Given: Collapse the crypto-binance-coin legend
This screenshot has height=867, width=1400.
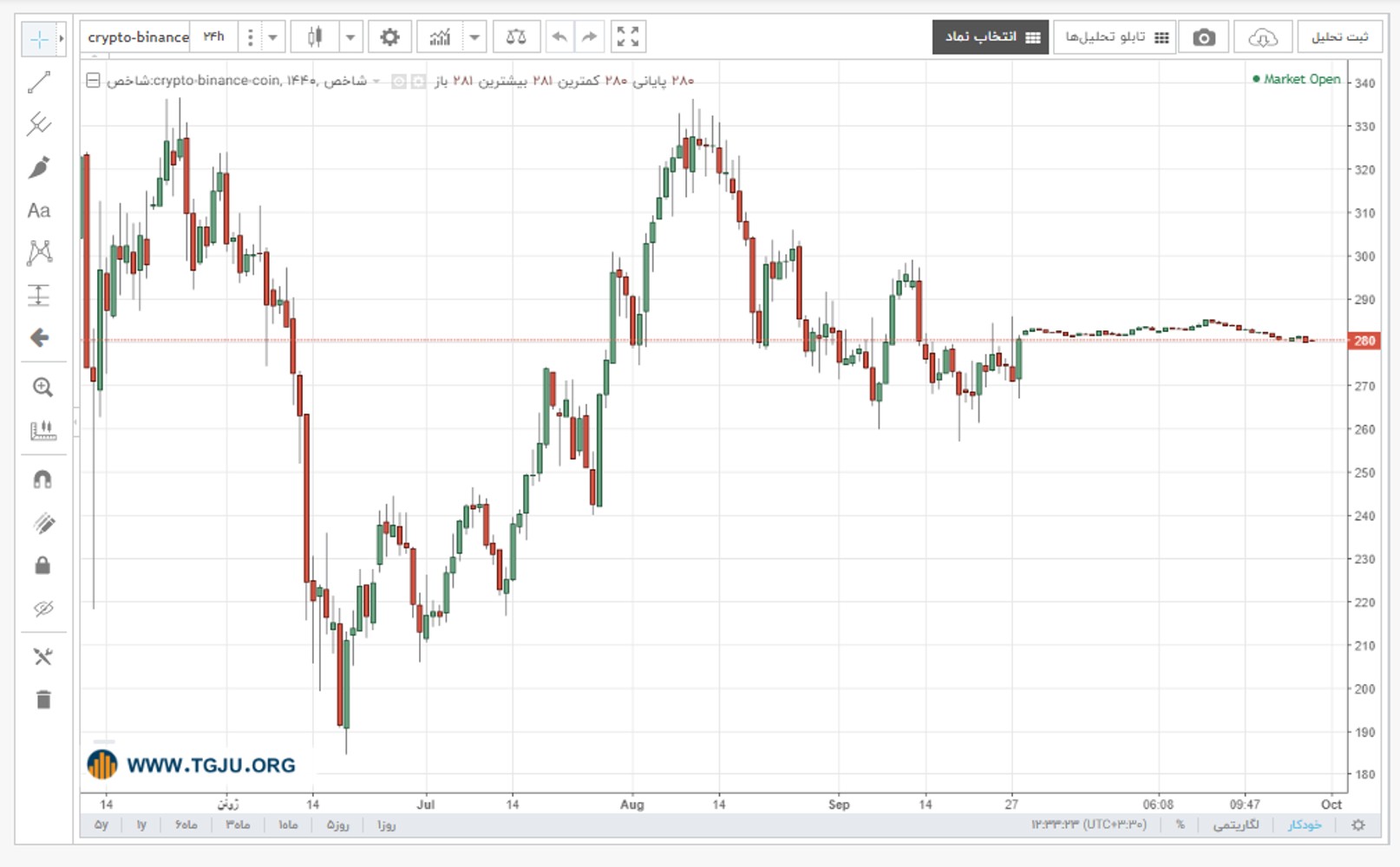Looking at the screenshot, I should click(93, 81).
